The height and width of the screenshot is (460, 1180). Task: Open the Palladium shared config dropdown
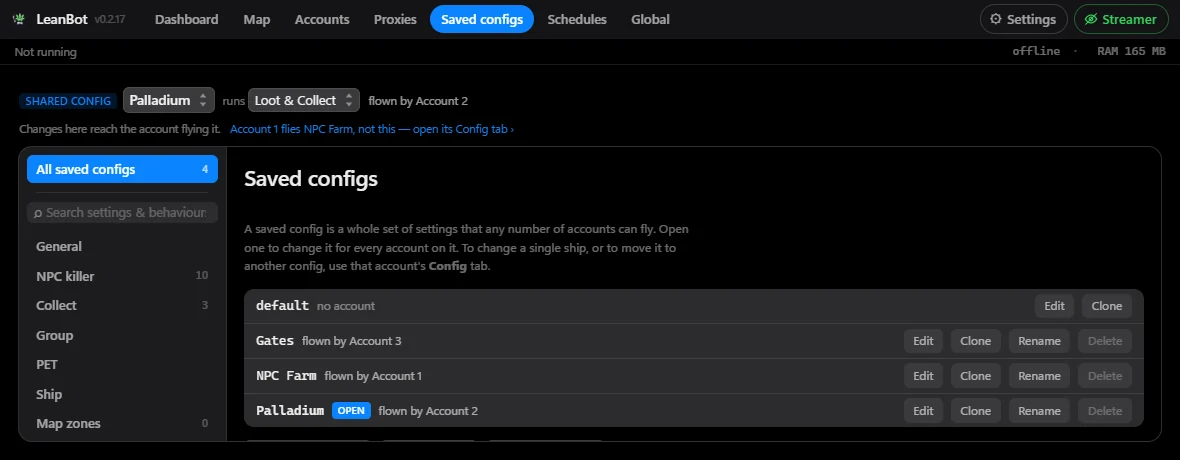tap(169, 100)
